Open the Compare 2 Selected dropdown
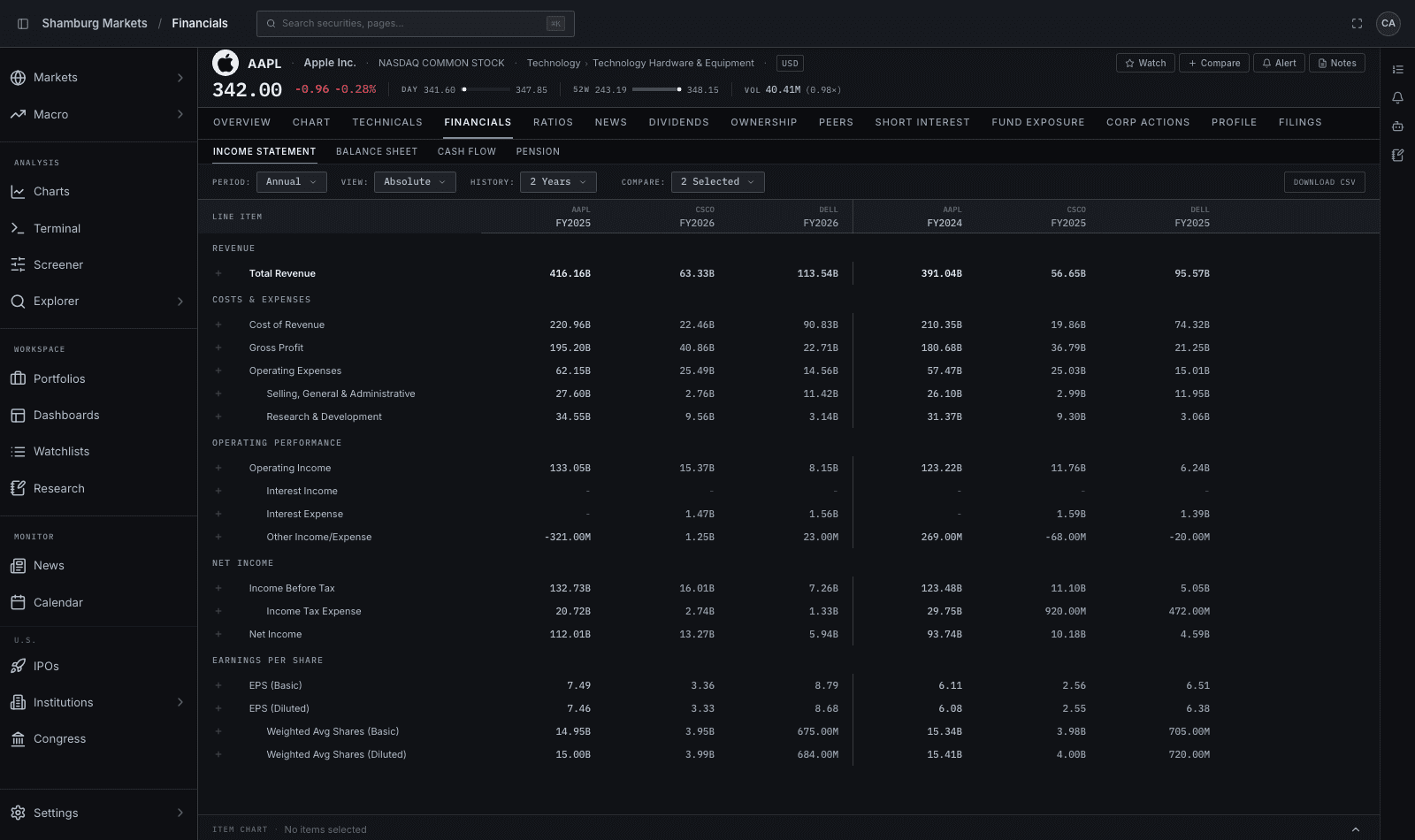This screenshot has height=840, width=1415. 717,182
